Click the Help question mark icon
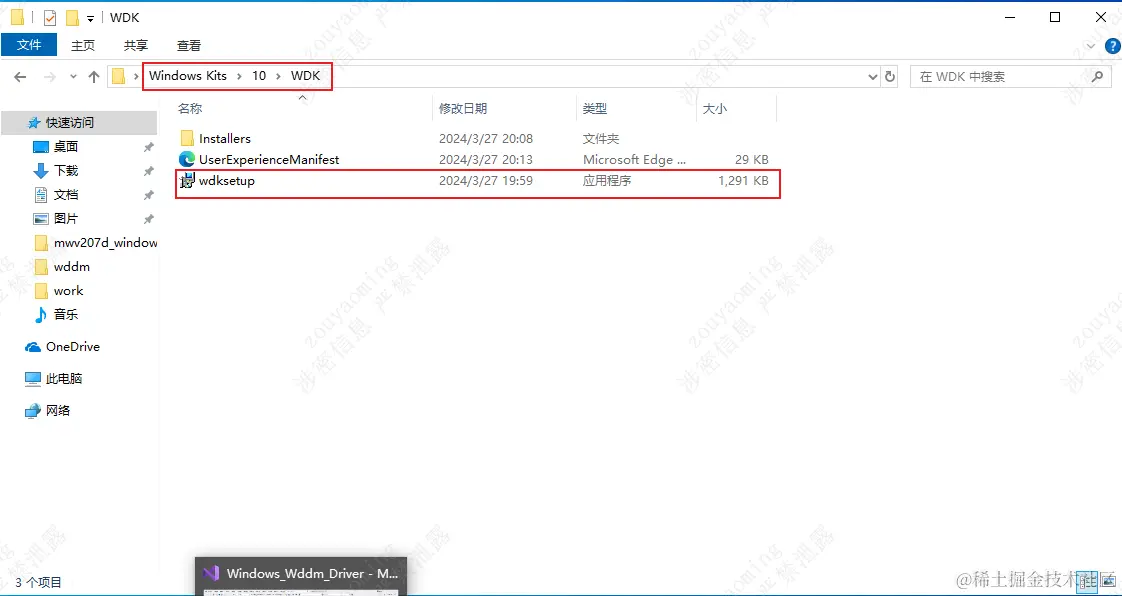 pos(1112,46)
